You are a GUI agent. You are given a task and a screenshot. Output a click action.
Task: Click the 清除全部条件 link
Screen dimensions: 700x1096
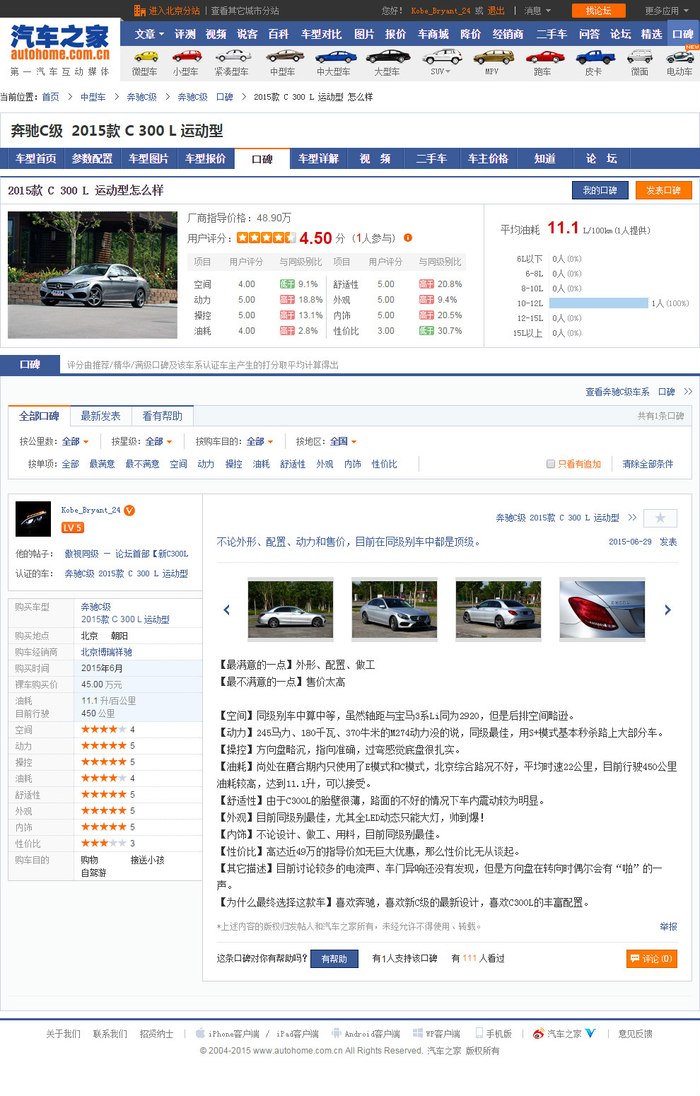(x=647, y=464)
